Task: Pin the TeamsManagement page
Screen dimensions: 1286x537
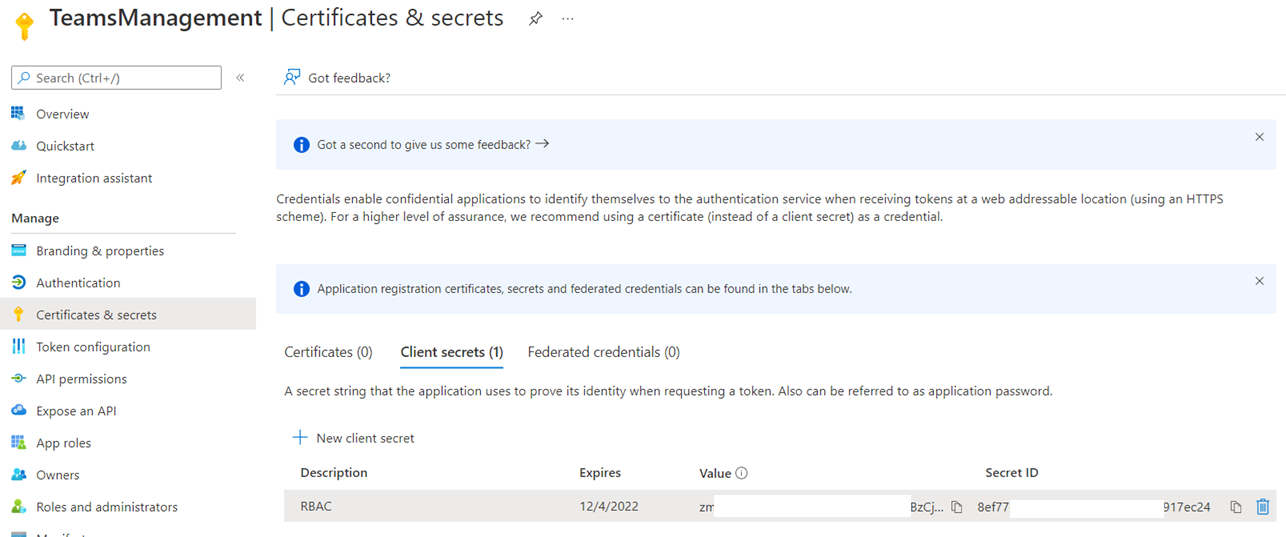Action: 535,19
